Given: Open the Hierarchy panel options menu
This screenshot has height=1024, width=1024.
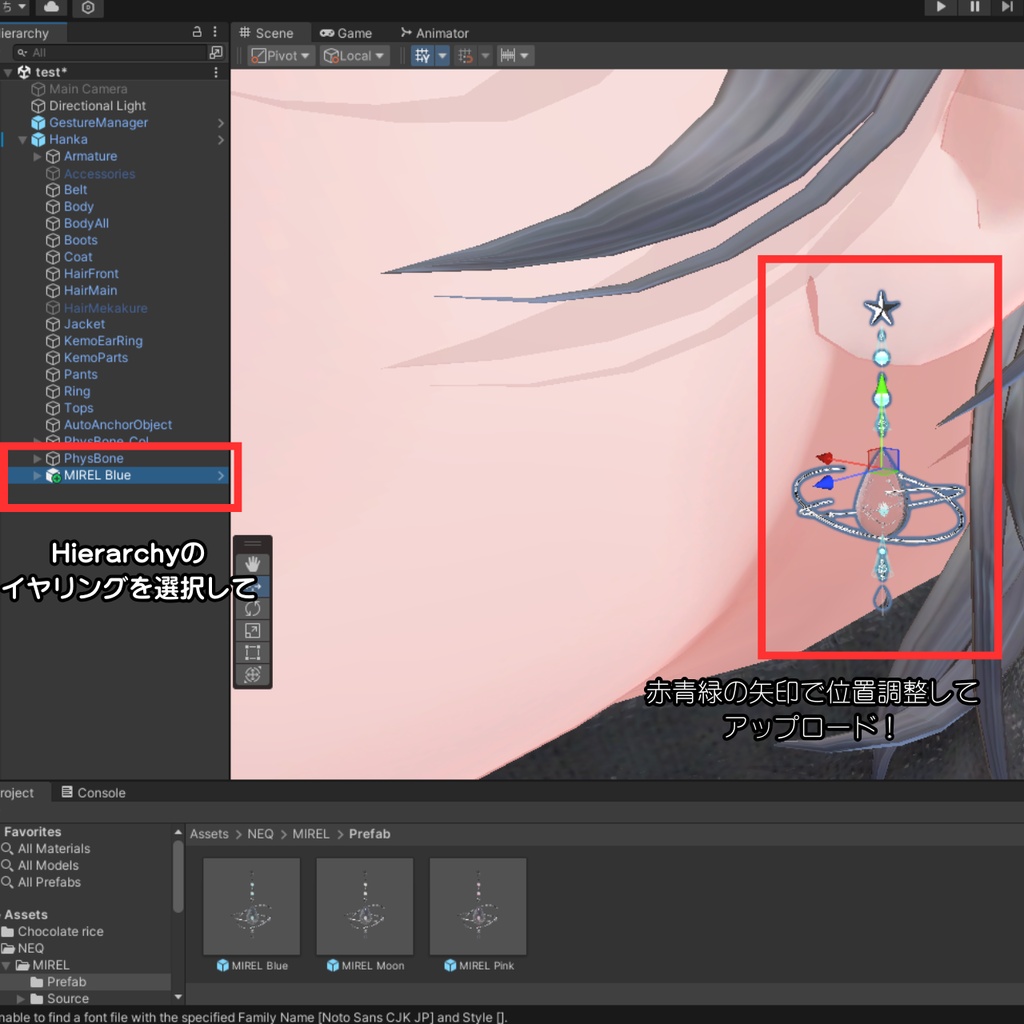Looking at the screenshot, I should [x=215, y=31].
